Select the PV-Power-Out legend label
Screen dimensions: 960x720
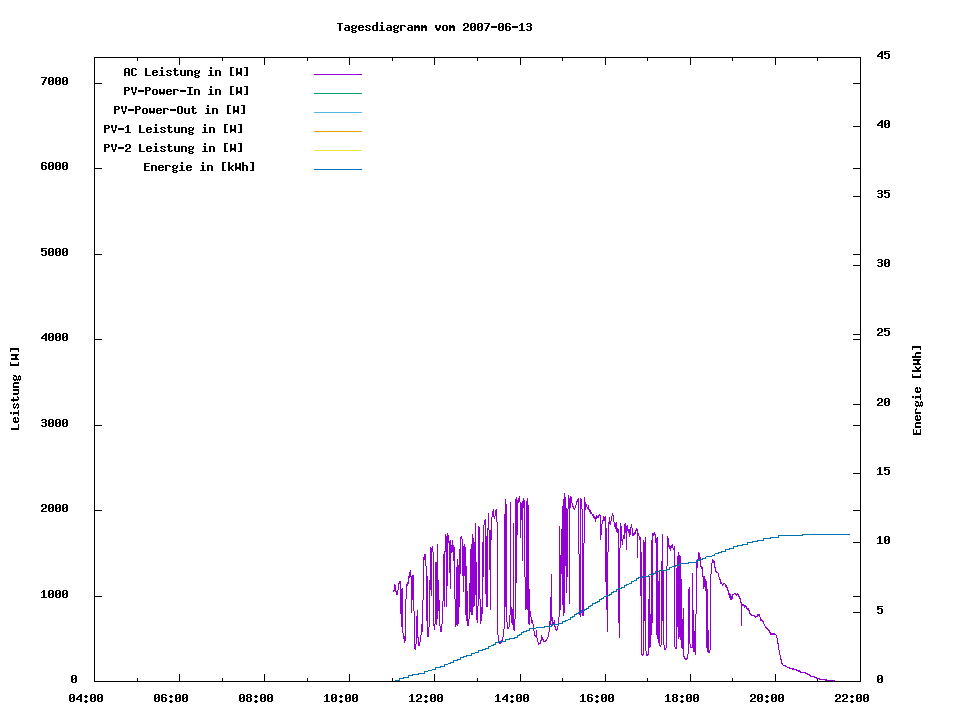(180, 110)
